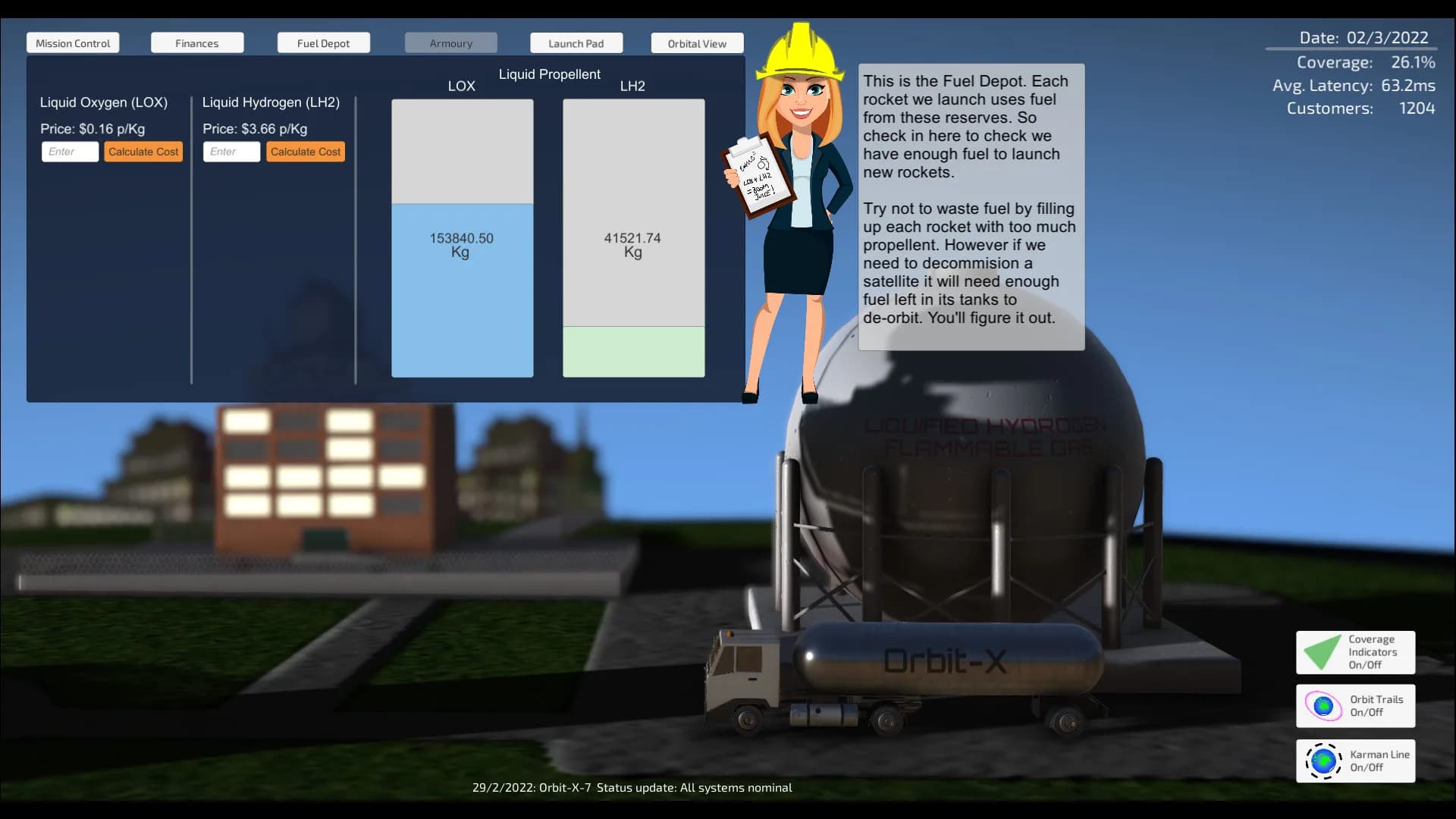Switch to Orbital View tab
This screenshot has width=1456, height=819.
(x=697, y=43)
